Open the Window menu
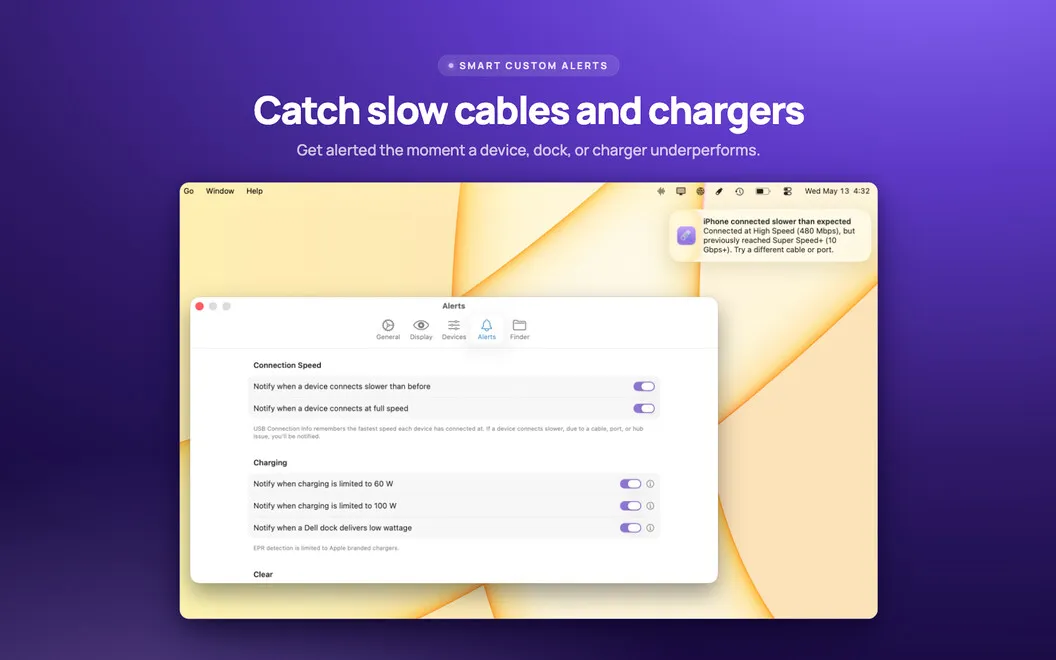Image resolution: width=1056 pixels, height=660 pixels. pos(220,191)
